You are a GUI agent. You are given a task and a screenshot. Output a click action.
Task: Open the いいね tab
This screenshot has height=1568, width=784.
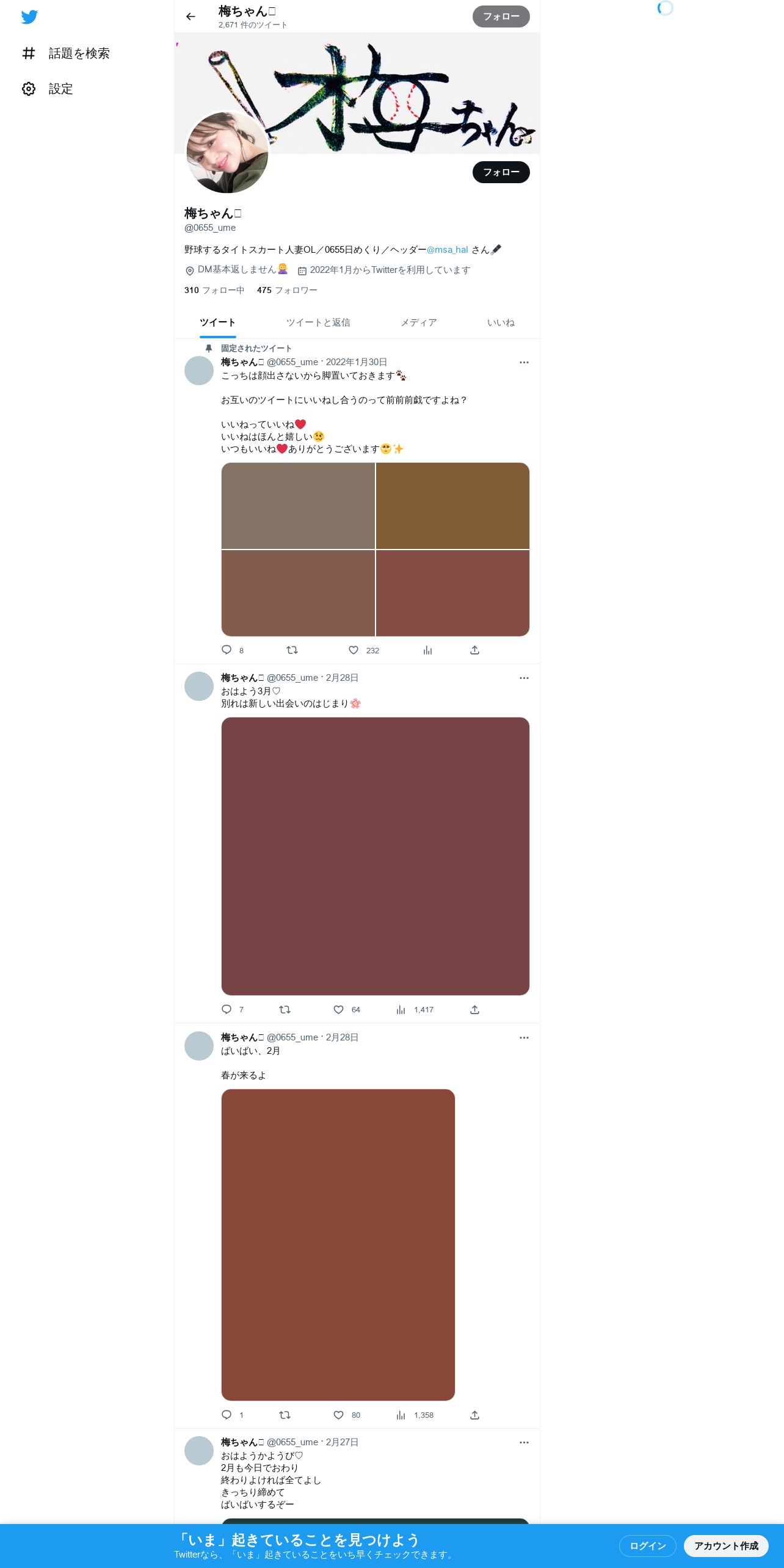501,322
